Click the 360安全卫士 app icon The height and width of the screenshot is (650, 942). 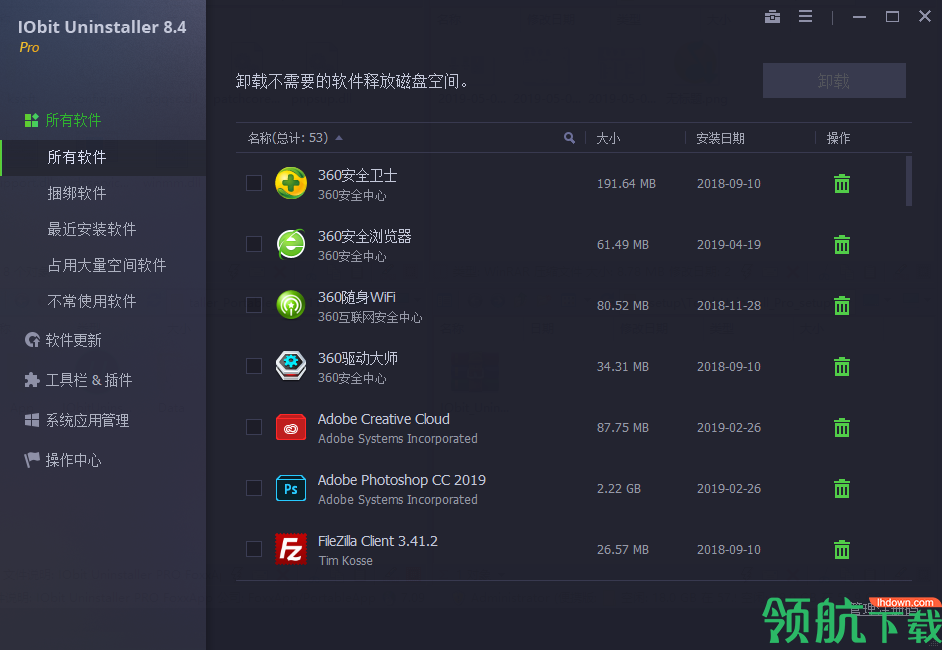[x=291, y=183]
